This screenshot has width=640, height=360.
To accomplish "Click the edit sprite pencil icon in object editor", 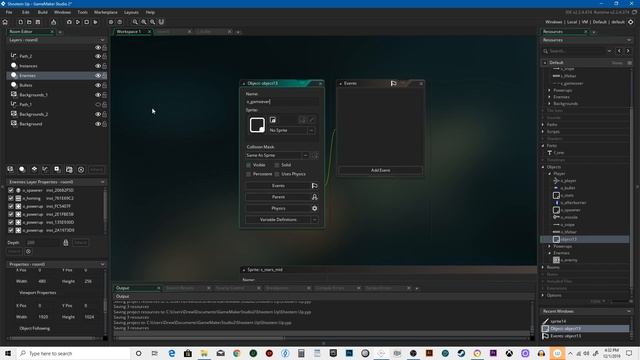I will click(311, 120).
